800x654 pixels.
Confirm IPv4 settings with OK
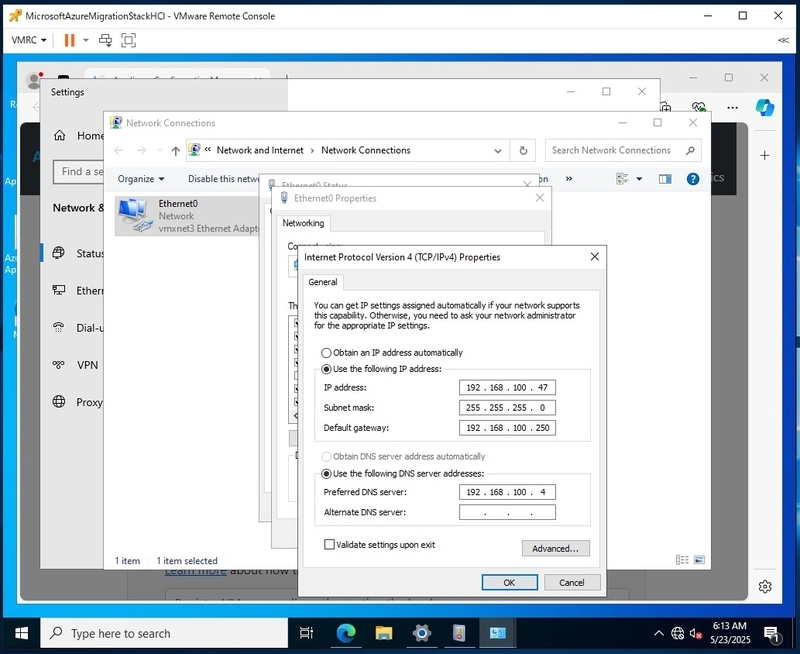[509, 583]
